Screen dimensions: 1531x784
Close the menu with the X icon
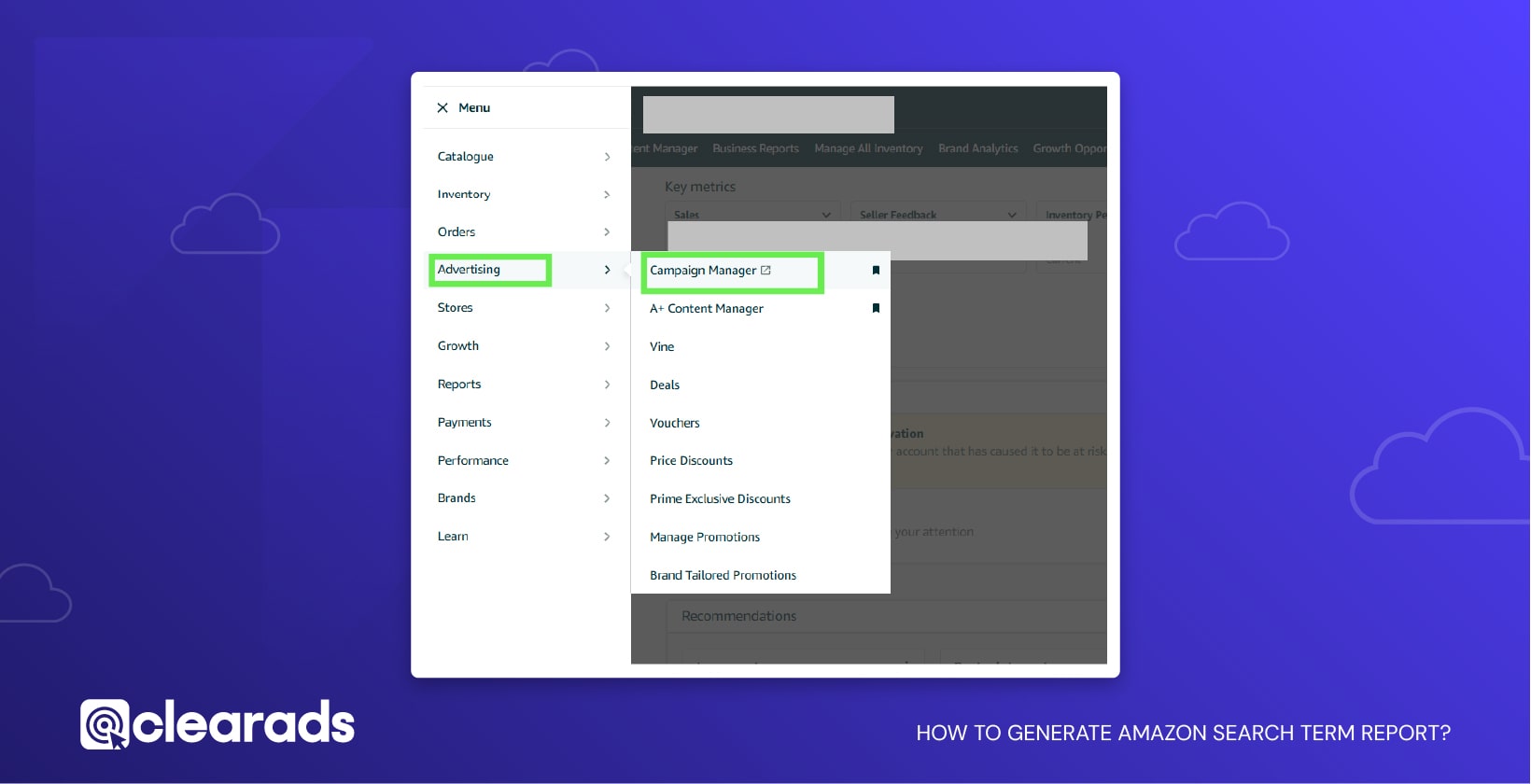tap(442, 108)
